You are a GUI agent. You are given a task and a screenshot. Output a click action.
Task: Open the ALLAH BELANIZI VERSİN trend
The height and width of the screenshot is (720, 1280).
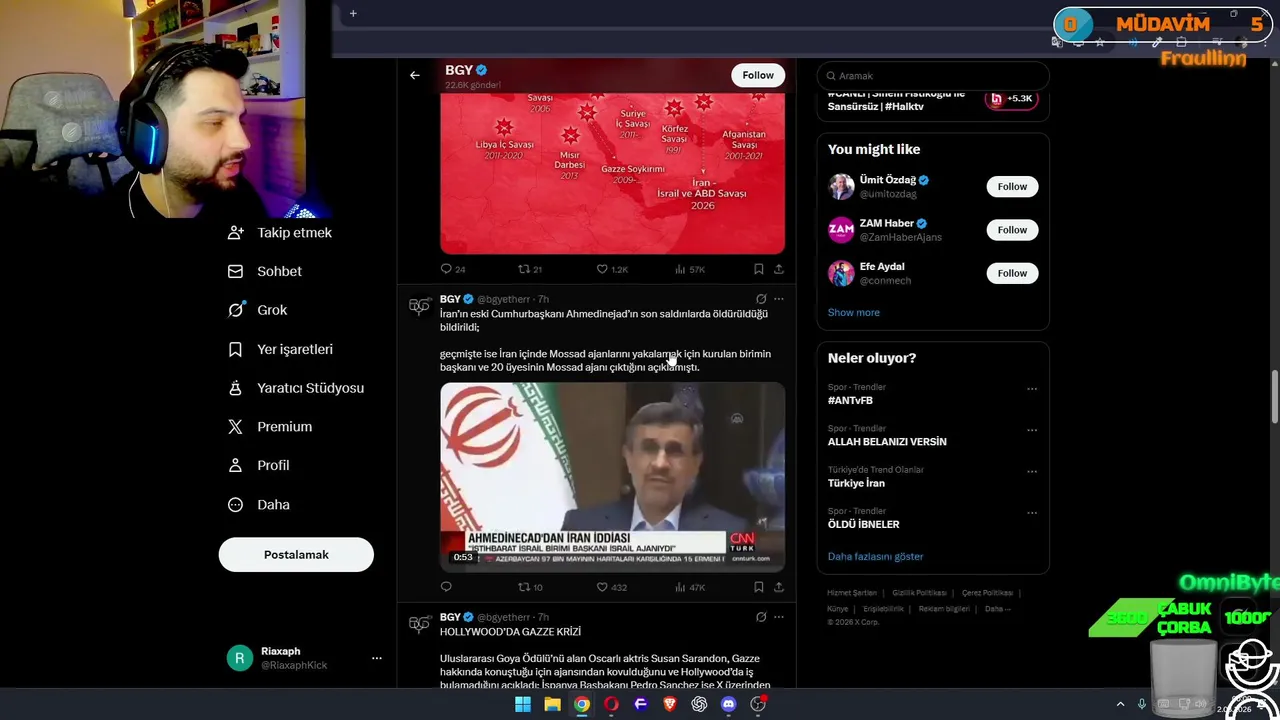(887, 442)
